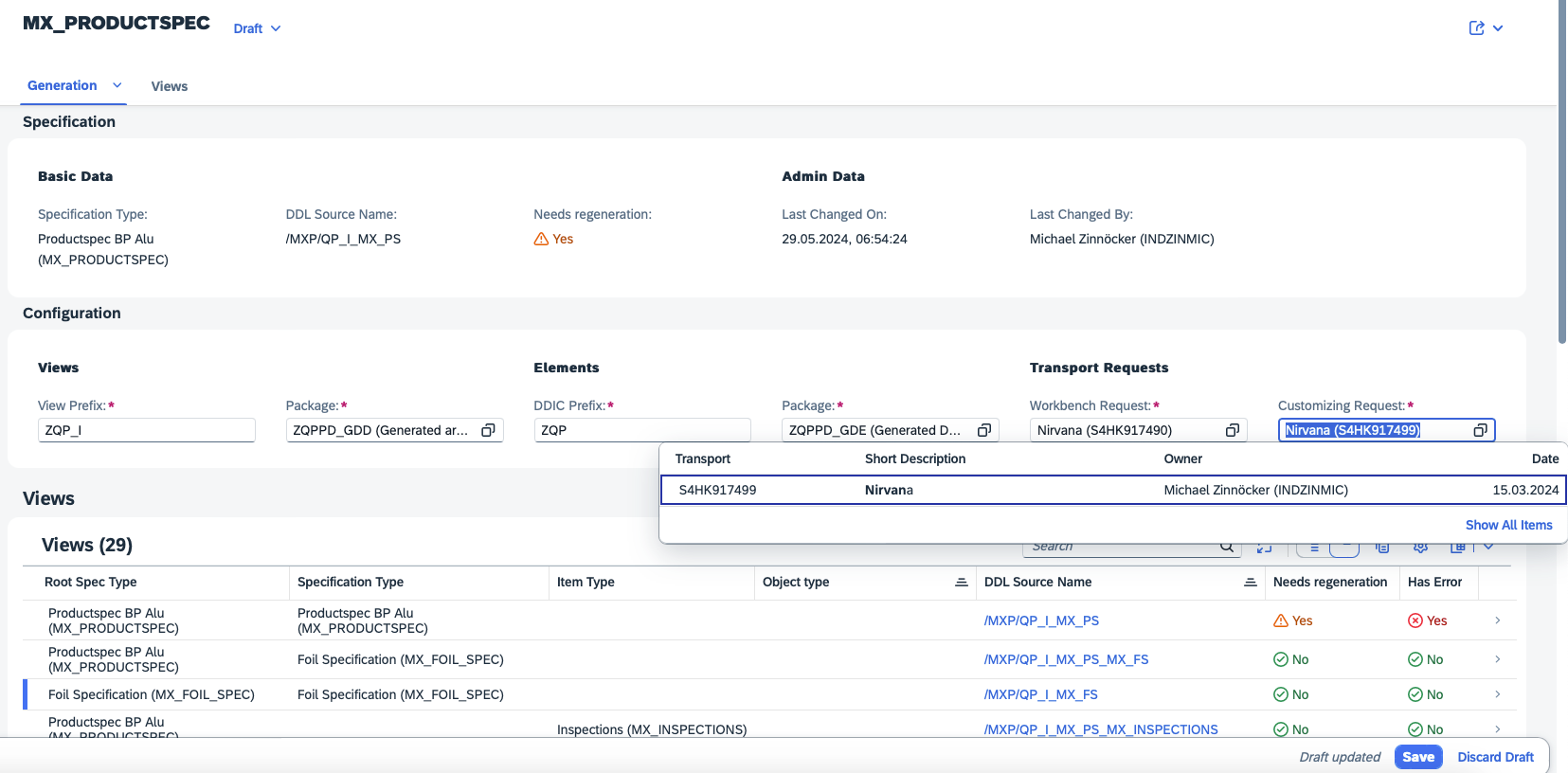Viewport: 1568px width, 773px height.
Task: Open export options dropdown arrow
Action: (x=1488, y=547)
